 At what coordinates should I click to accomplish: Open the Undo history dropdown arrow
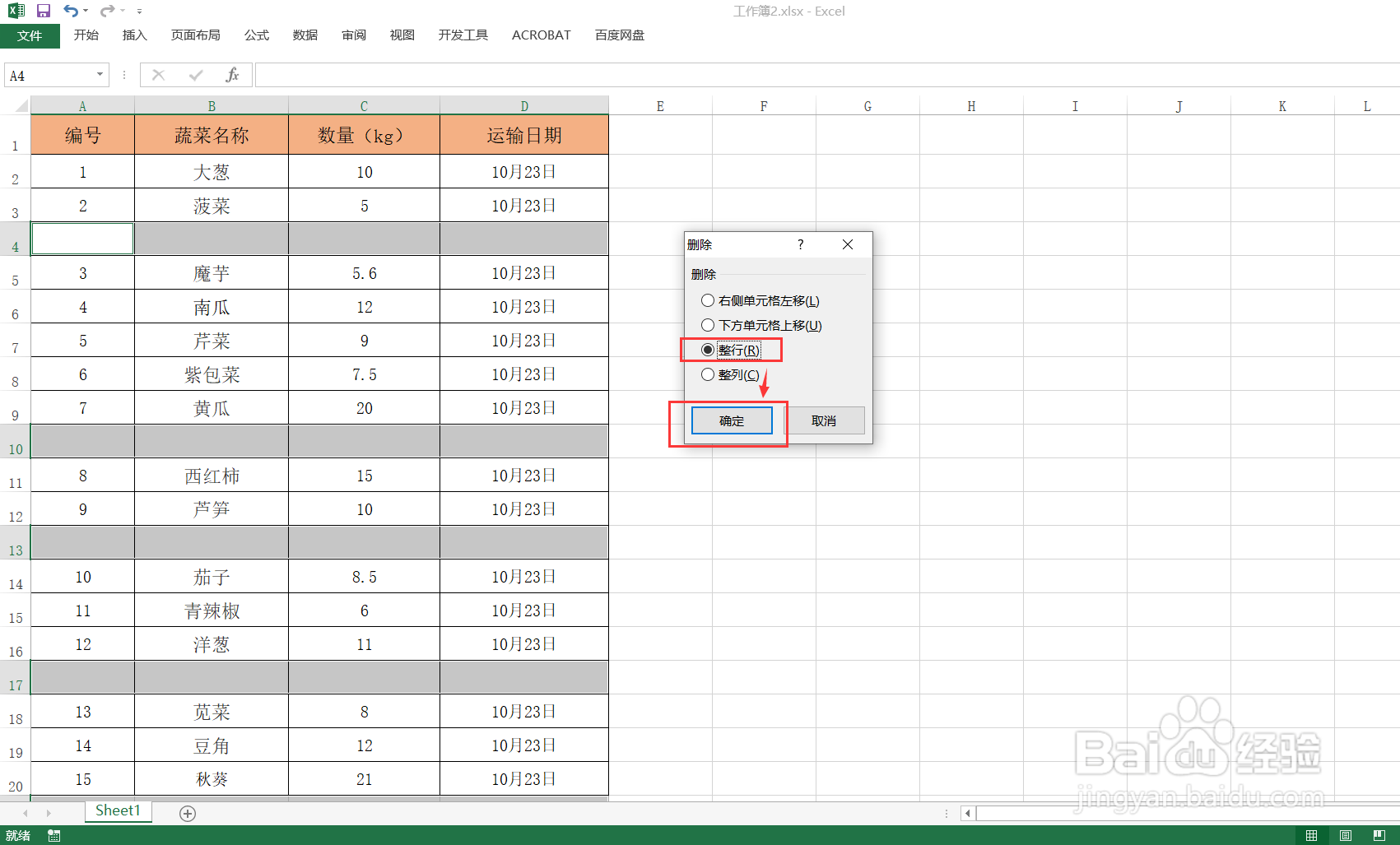tap(86, 11)
